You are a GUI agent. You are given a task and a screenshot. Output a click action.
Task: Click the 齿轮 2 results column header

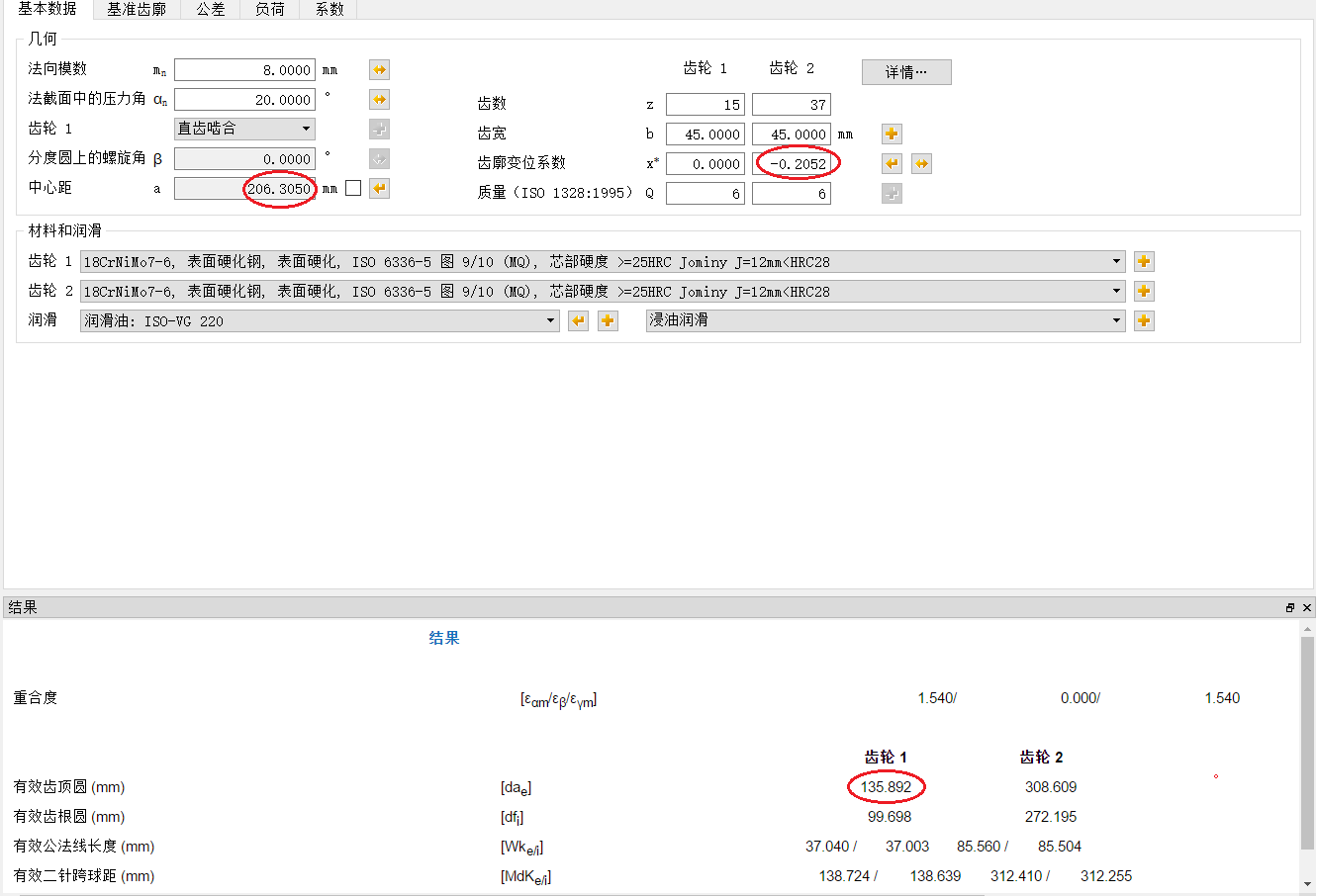1041,758
